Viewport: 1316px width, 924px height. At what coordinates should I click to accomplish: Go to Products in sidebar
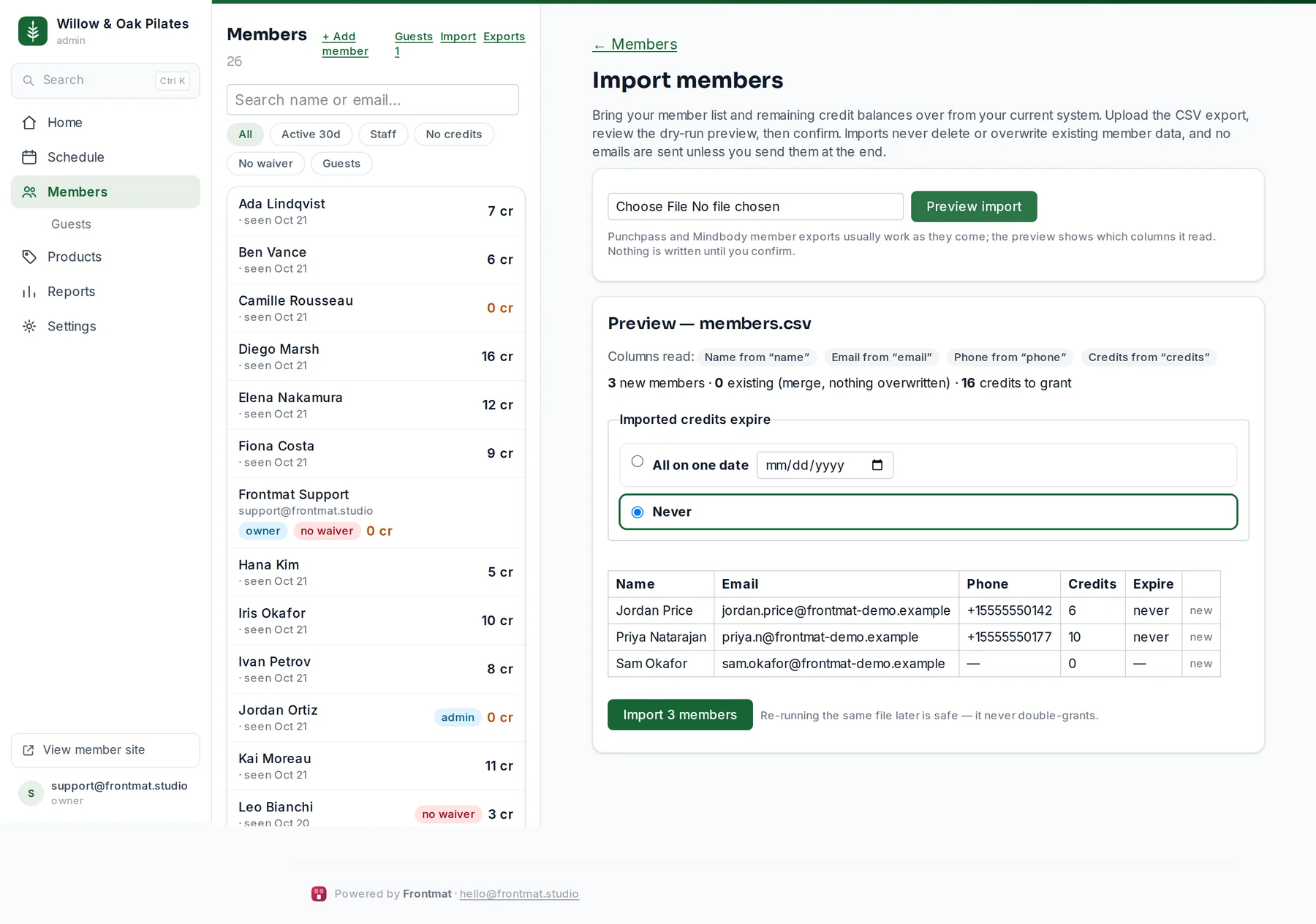(x=105, y=257)
